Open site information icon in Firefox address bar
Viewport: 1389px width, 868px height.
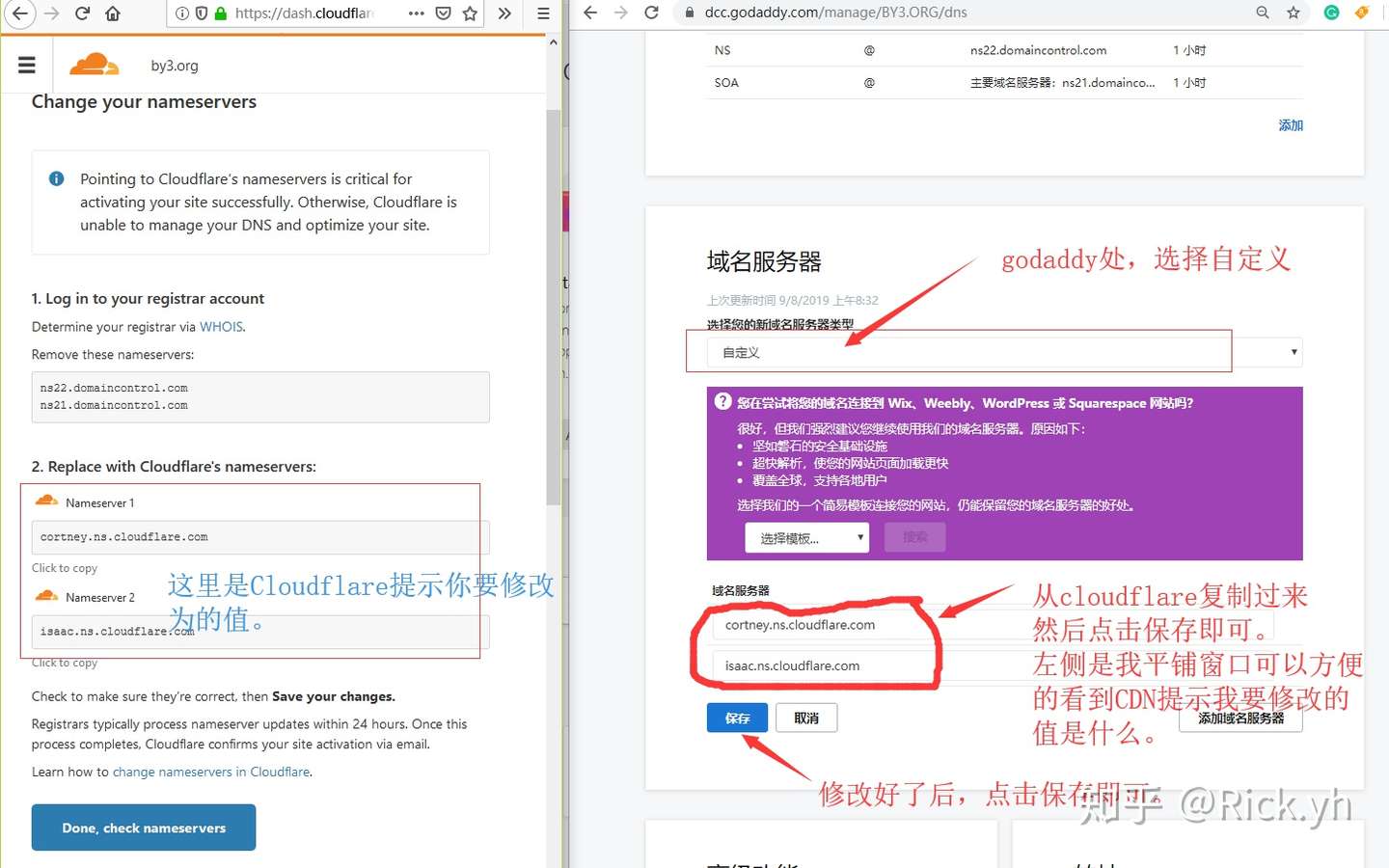tap(181, 14)
